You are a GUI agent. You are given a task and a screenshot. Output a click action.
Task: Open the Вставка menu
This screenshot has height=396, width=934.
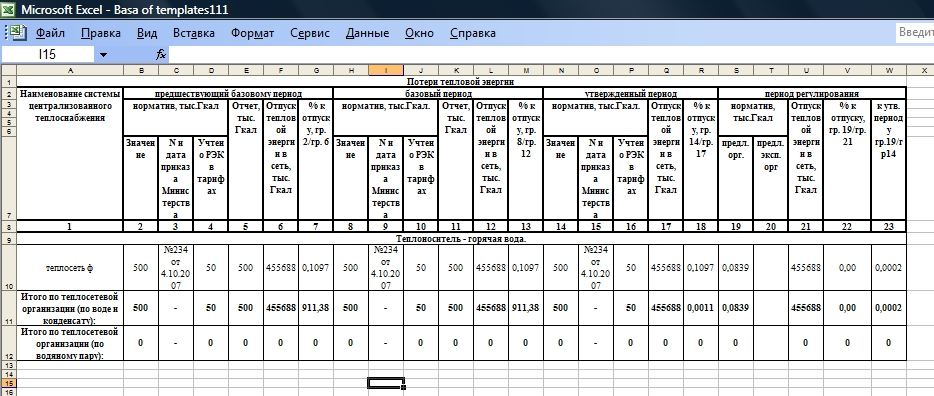[194, 33]
